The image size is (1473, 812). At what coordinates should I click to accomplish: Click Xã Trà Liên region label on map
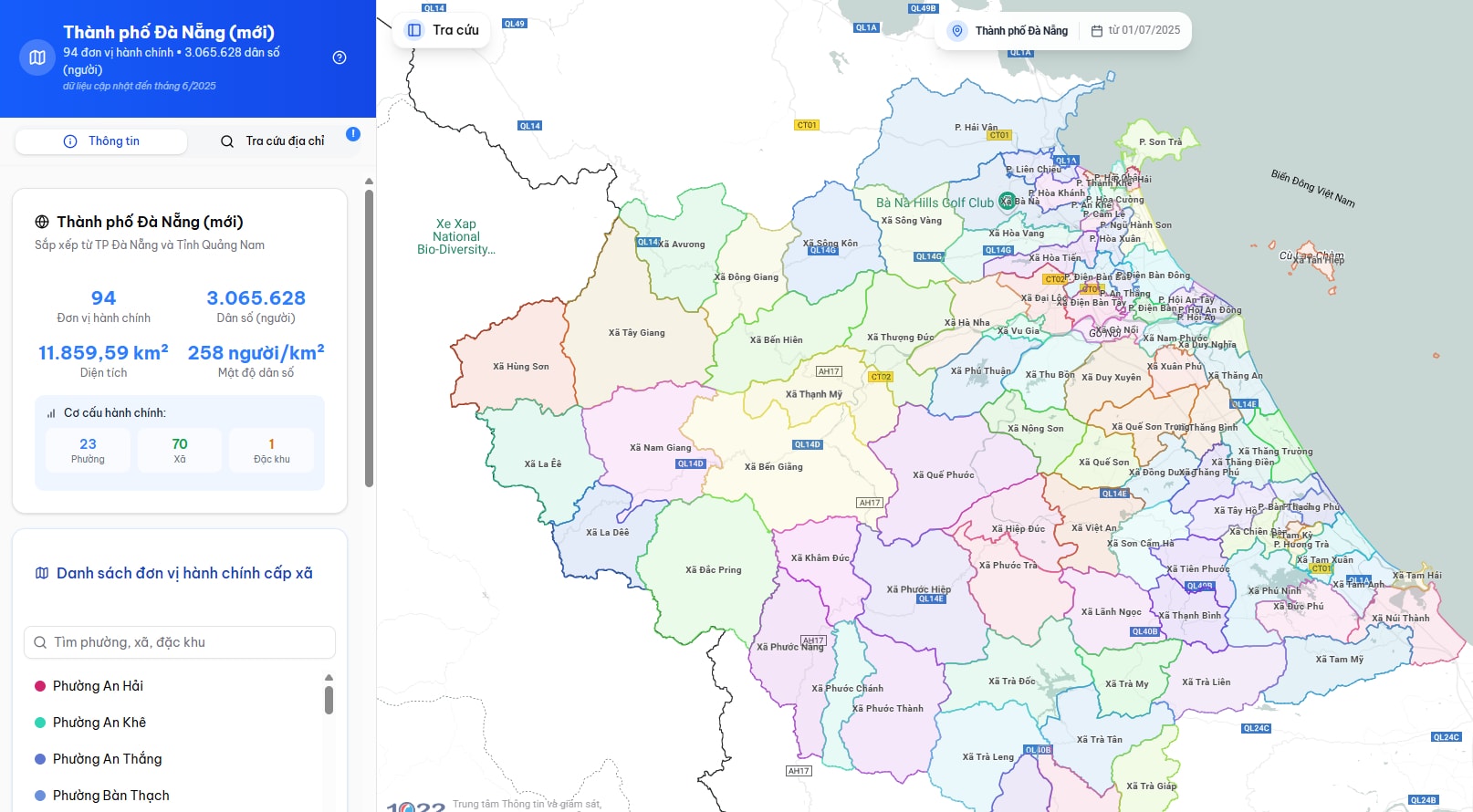[x=1207, y=682]
